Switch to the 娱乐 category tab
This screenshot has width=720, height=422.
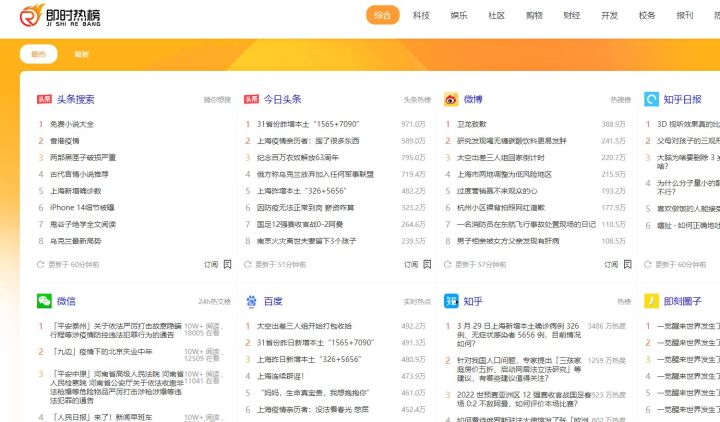pos(459,15)
